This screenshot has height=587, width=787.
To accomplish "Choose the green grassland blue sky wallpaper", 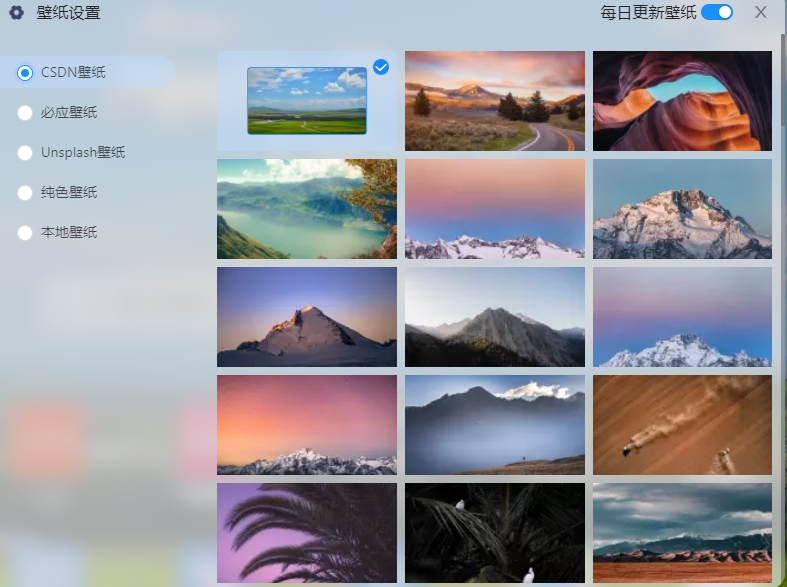I will 307,101.
